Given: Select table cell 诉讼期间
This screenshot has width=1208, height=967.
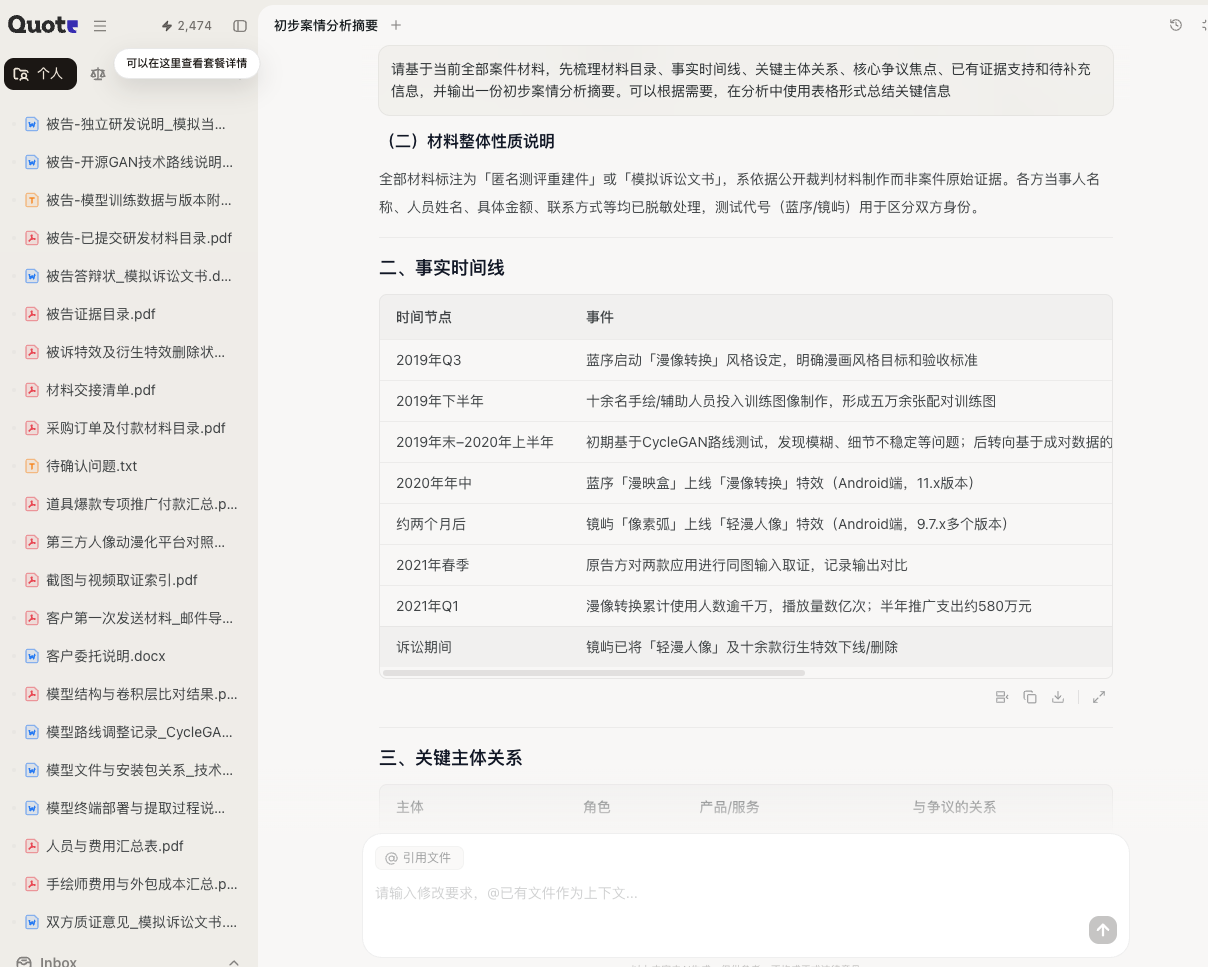Looking at the screenshot, I should click(474, 647).
